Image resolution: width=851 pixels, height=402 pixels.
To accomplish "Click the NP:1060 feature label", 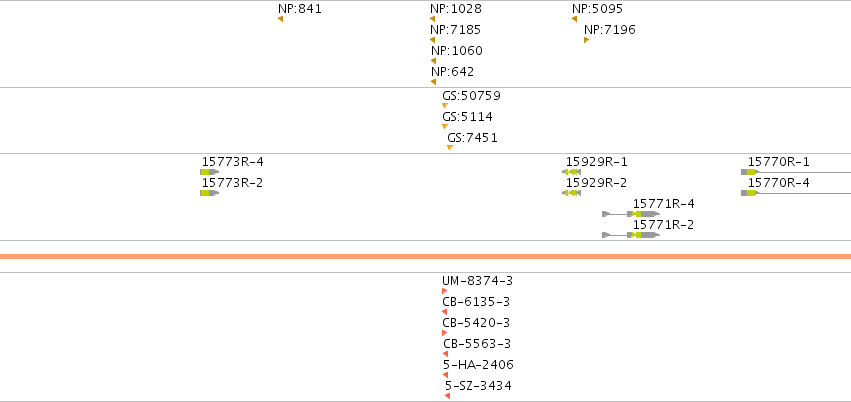I will 457,51.
